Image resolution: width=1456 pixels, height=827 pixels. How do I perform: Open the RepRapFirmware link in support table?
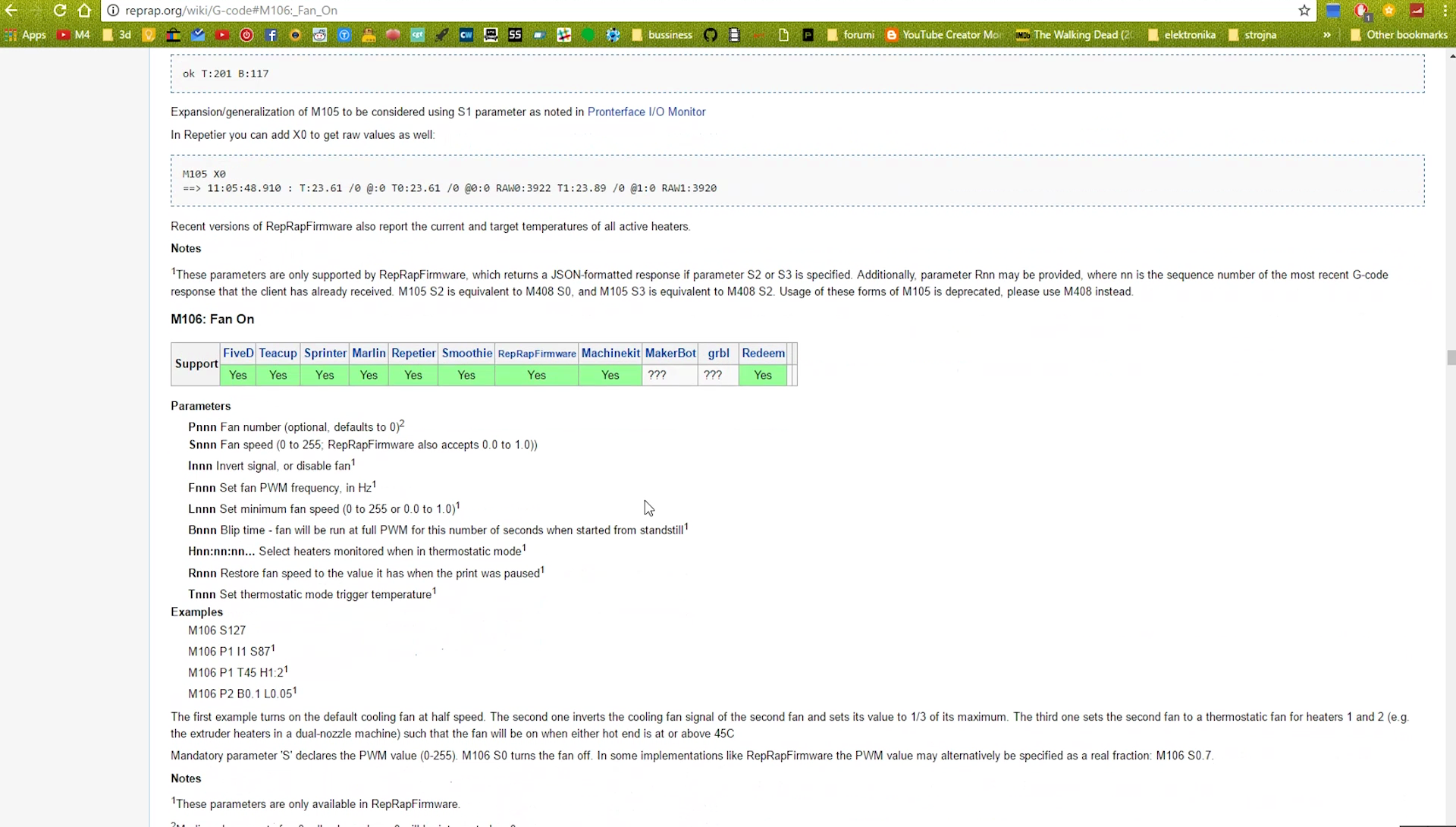point(536,354)
